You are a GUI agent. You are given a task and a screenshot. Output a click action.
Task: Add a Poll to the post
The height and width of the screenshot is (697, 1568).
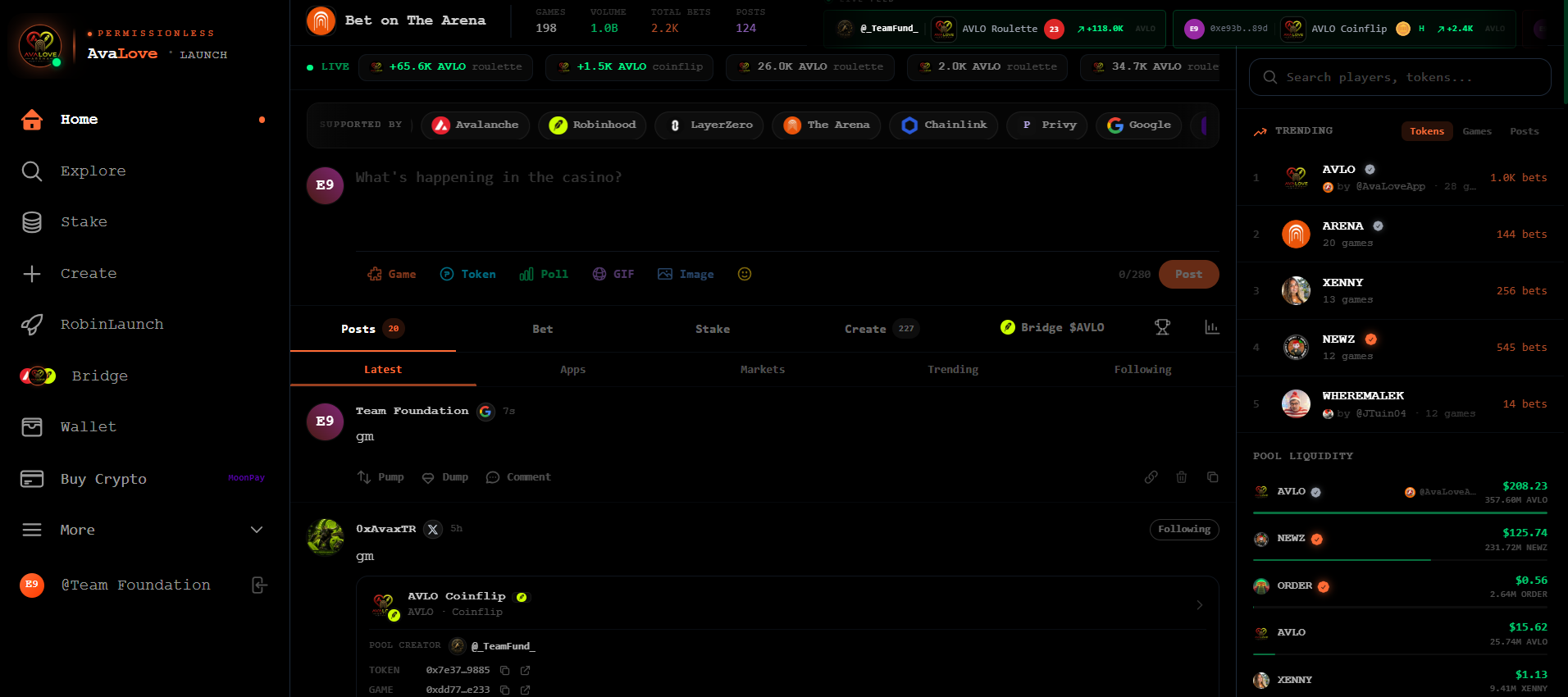point(544,275)
